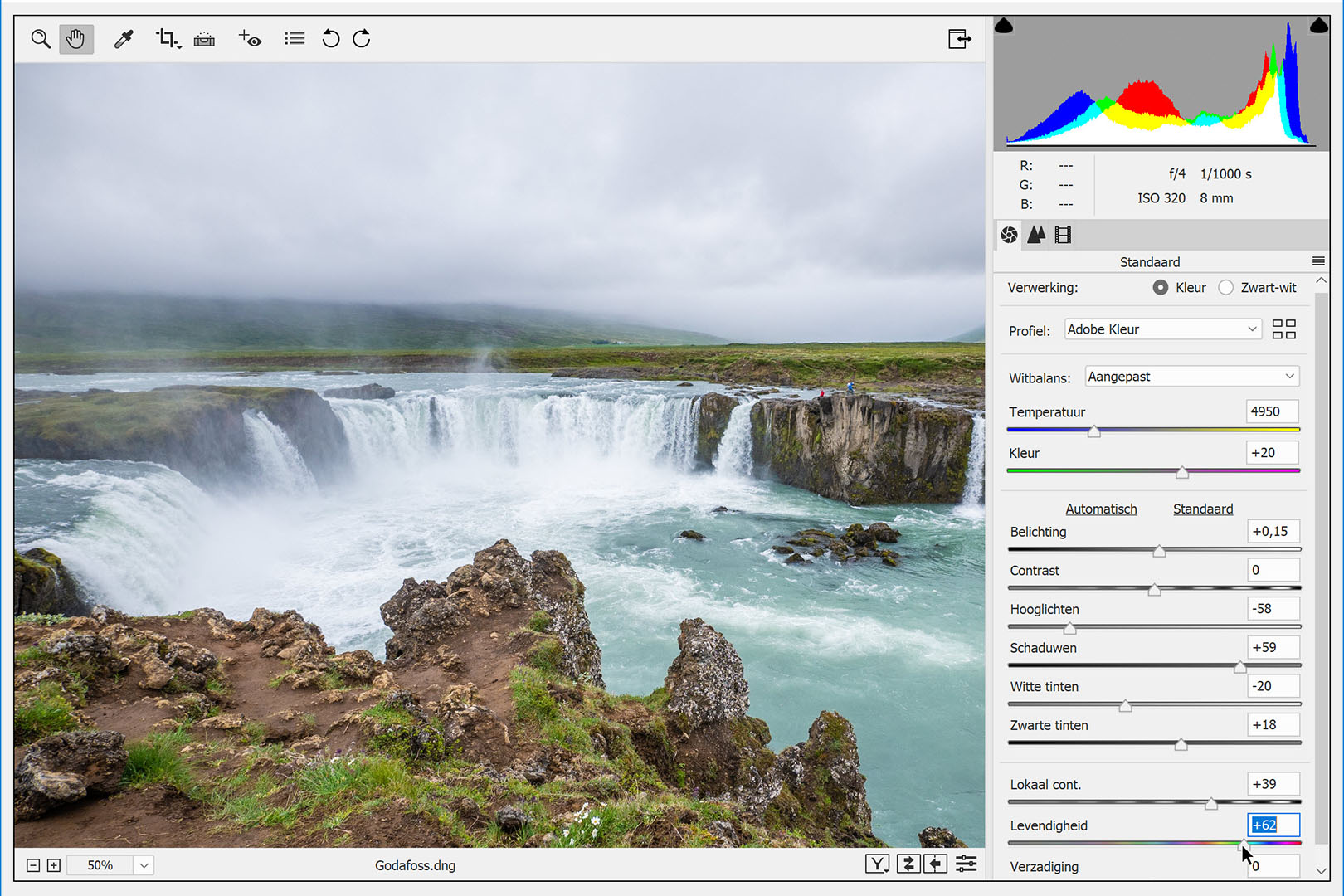The image size is (1344, 896).
Task: Open the Witbalans dropdown
Action: pyautogui.click(x=1191, y=377)
